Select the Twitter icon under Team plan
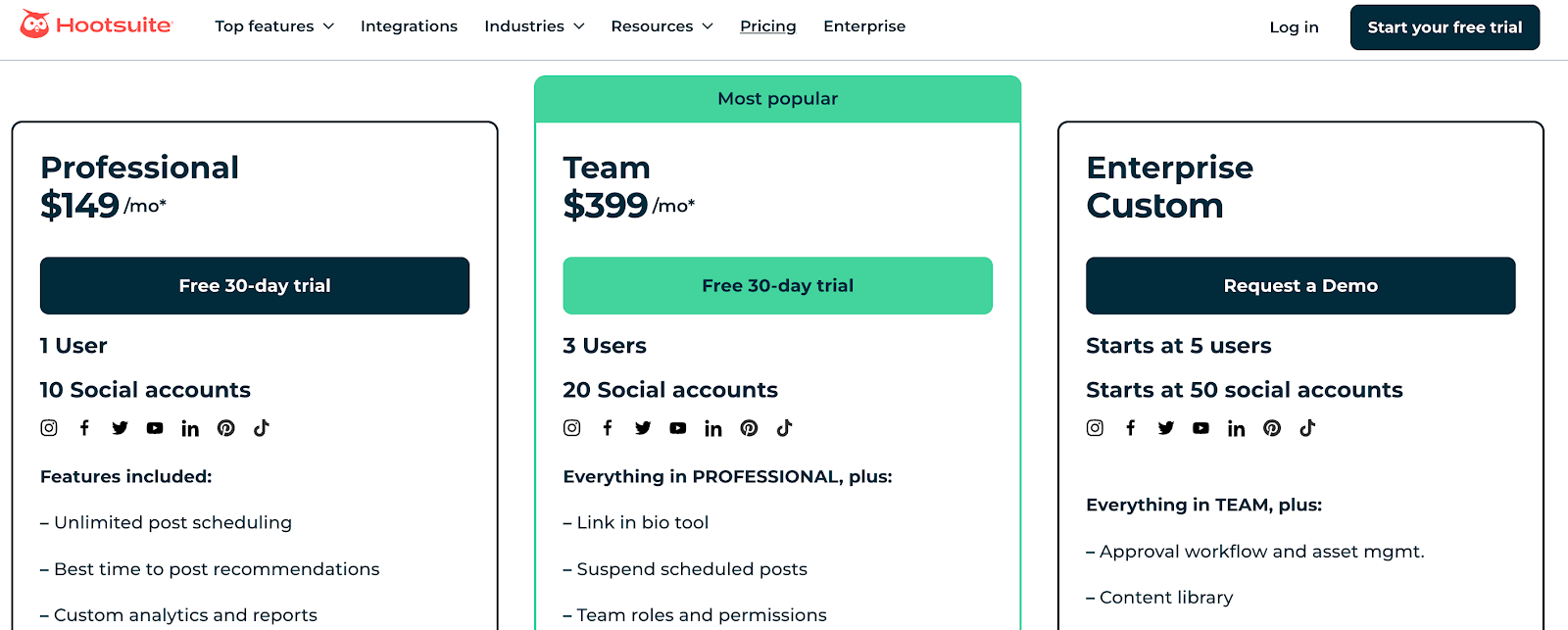Image resolution: width=1568 pixels, height=630 pixels. (643, 428)
